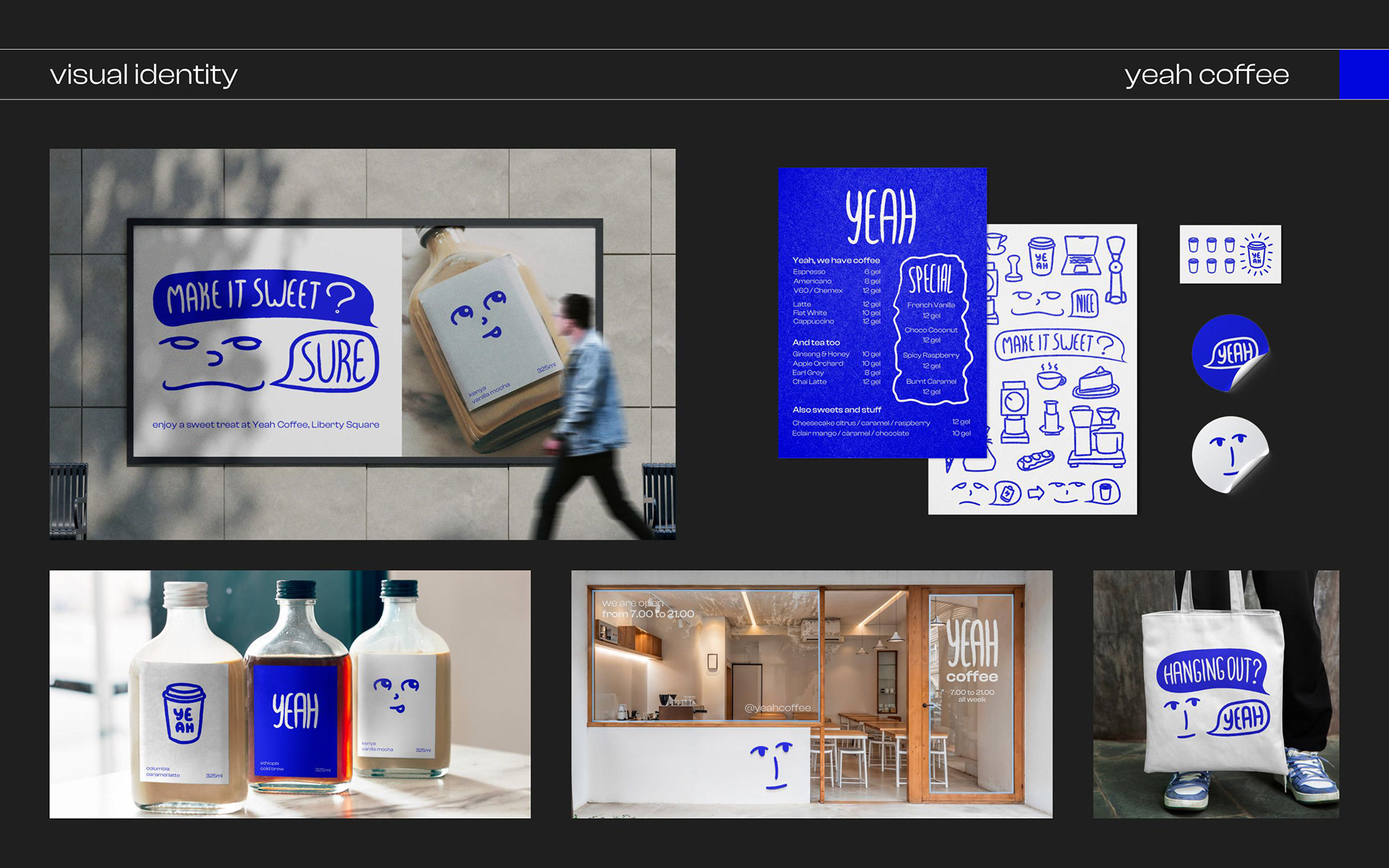This screenshot has width=1389, height=868.
Task: Click the coffee tamper icon
Action: click(x=1014, y=268)
